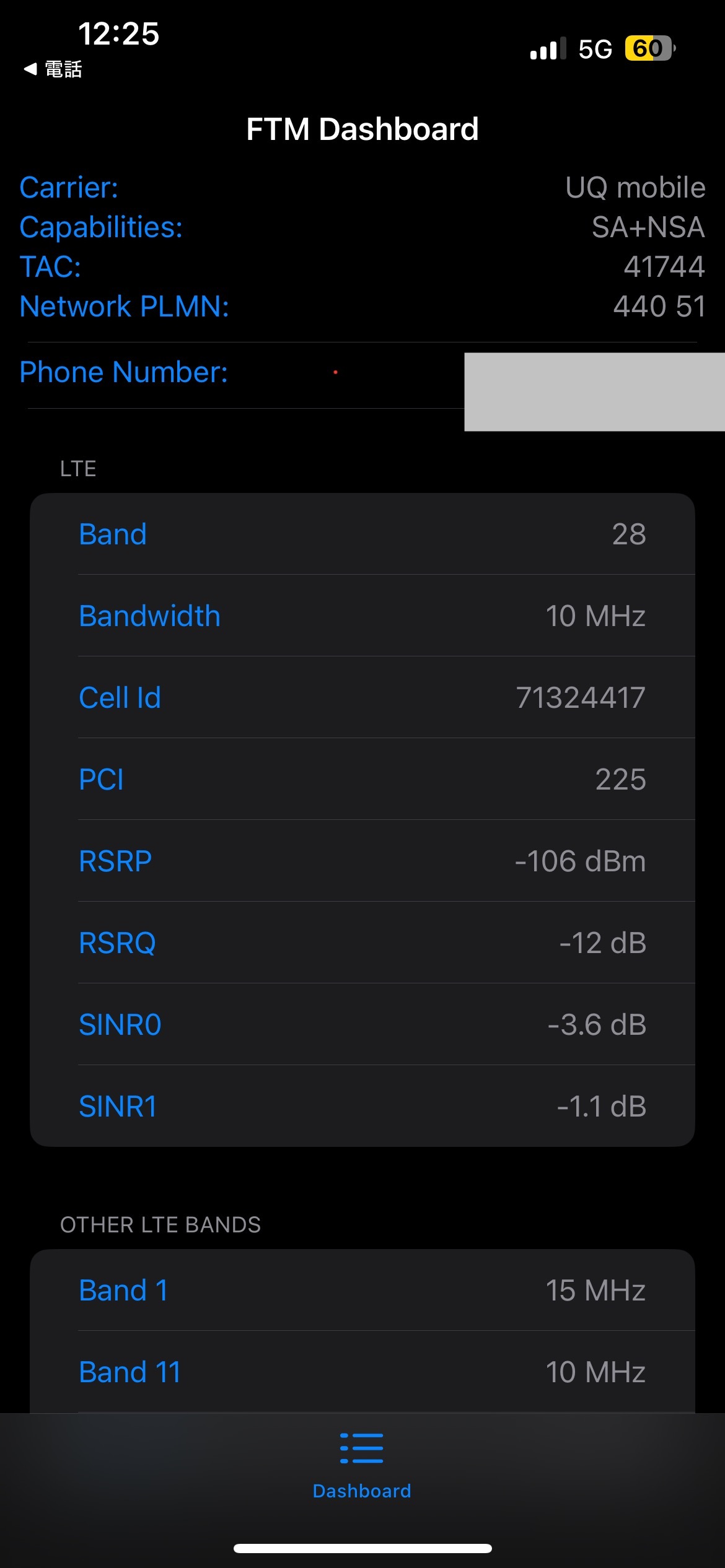725x1568 pixels.
Task: Tap the Cell Id row
Action: [362, 697]
